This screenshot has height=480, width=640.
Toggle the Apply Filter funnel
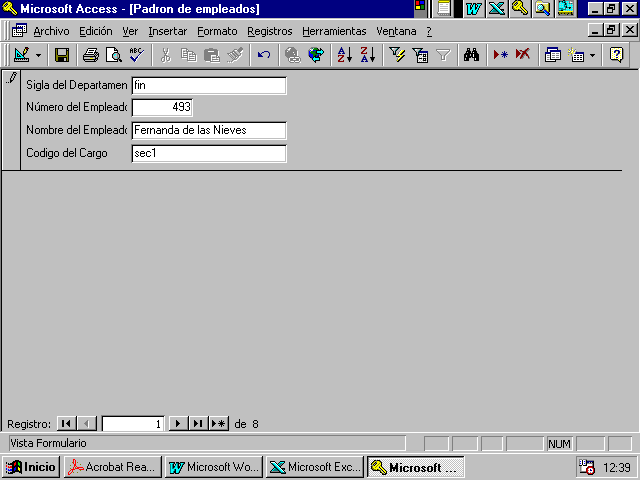click(x=443, y=55)
